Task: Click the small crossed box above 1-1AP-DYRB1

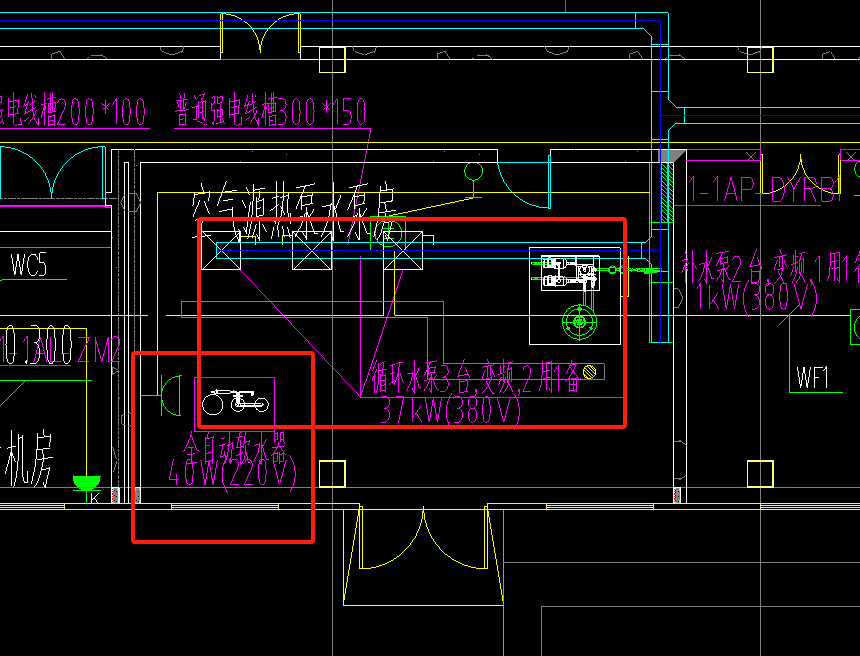Action: [x=751, y=156]
